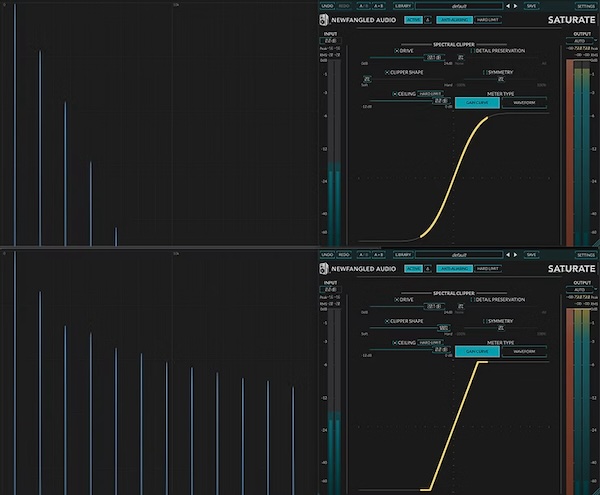Click the Clipper Shape slider handle in lower plugin

pos(443,328)
